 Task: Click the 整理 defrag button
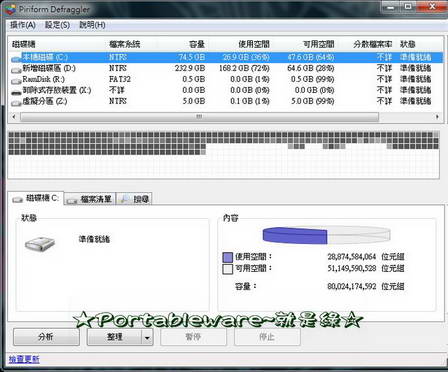(114, 337)
